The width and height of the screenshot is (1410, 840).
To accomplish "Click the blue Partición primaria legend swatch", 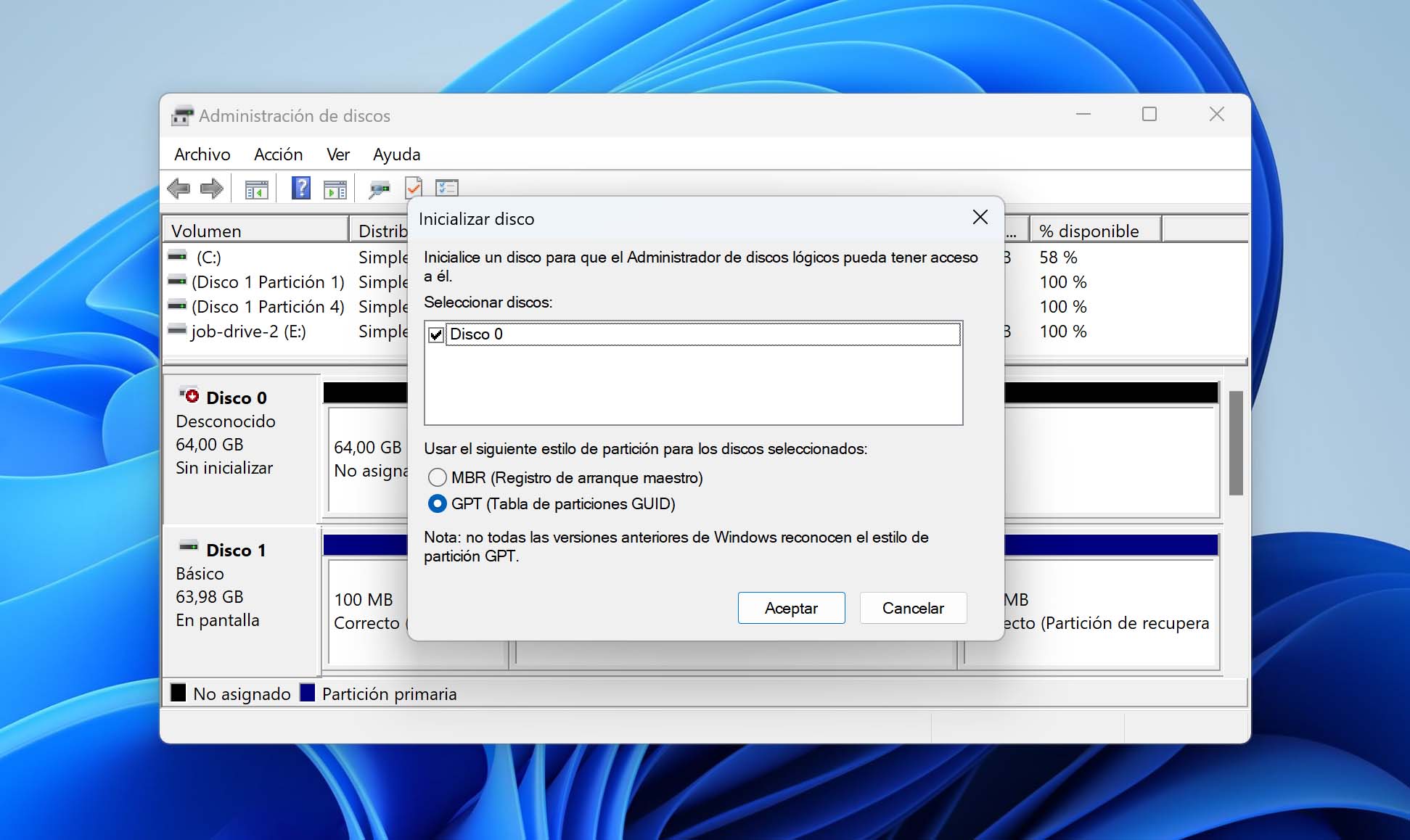I will pyautogui.click(x=308, y=693).
